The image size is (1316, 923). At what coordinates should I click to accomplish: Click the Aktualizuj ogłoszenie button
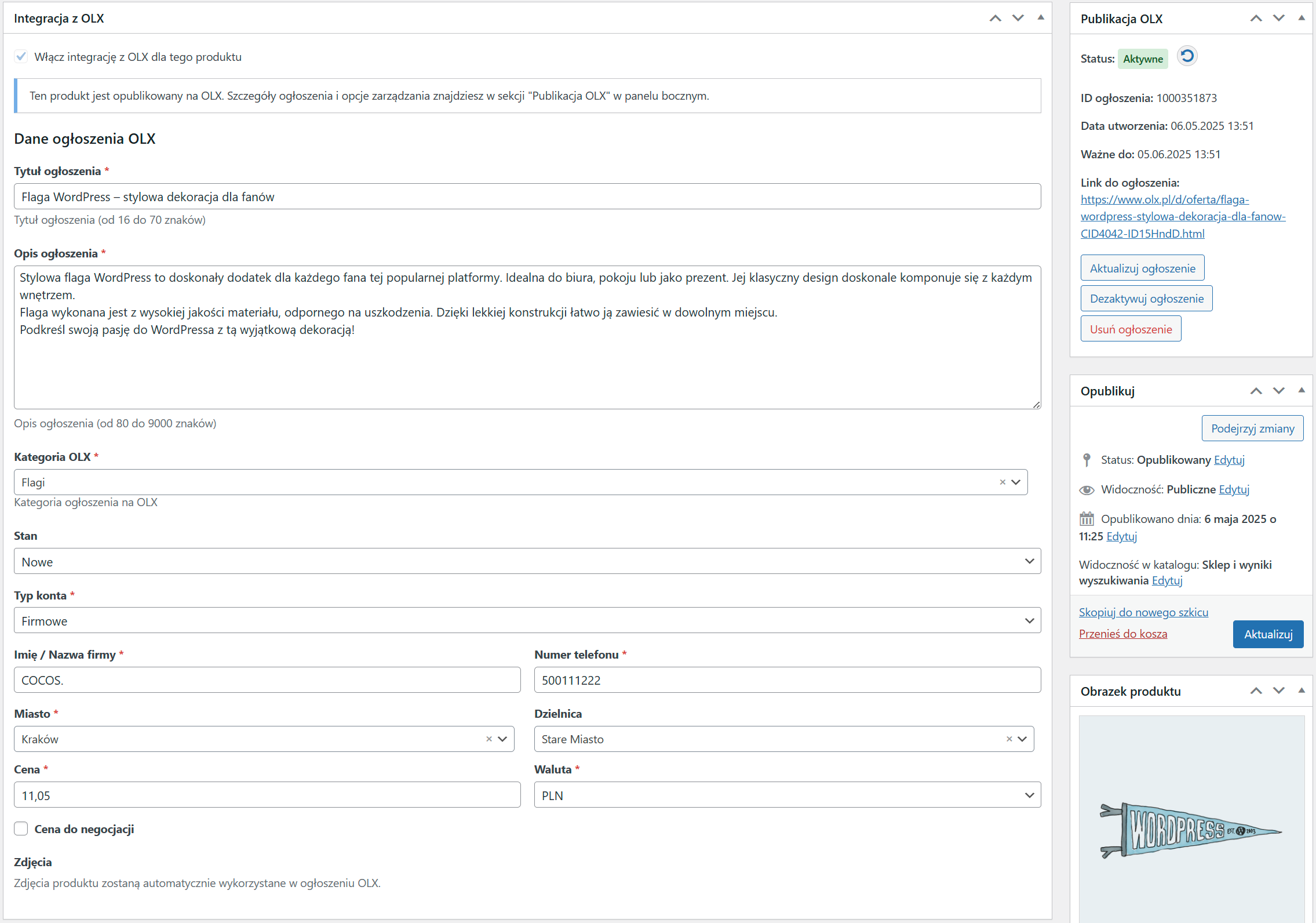point(1142,268)
